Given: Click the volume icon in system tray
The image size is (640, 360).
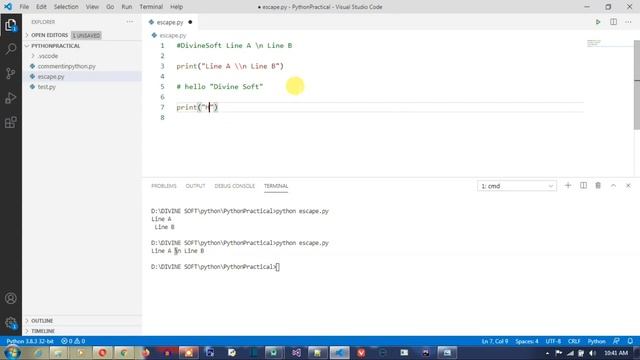Looking at the screenshot, I should (592, 353).
